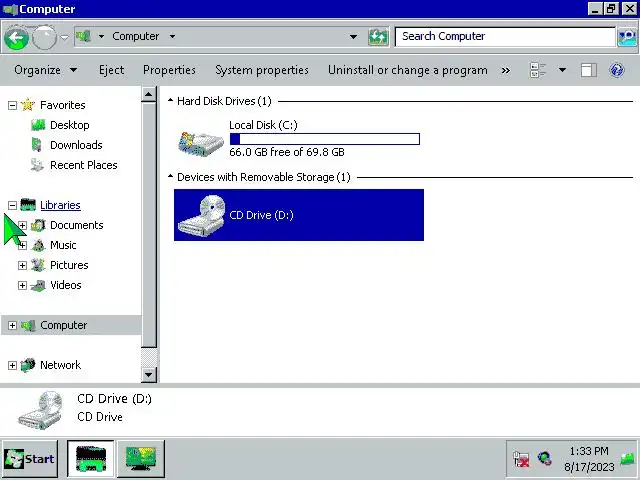This screenshot has width=640, height=480.
Task: Select the Computer breadcrumb in address bar
Action: (136, 36)
